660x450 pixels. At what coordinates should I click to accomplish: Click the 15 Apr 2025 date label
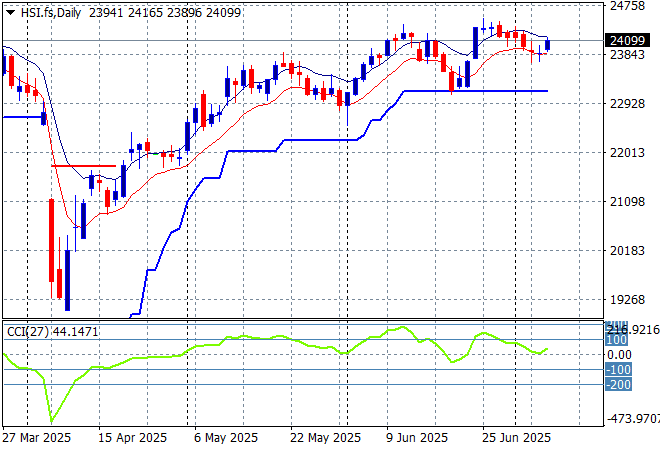[132, 438]
